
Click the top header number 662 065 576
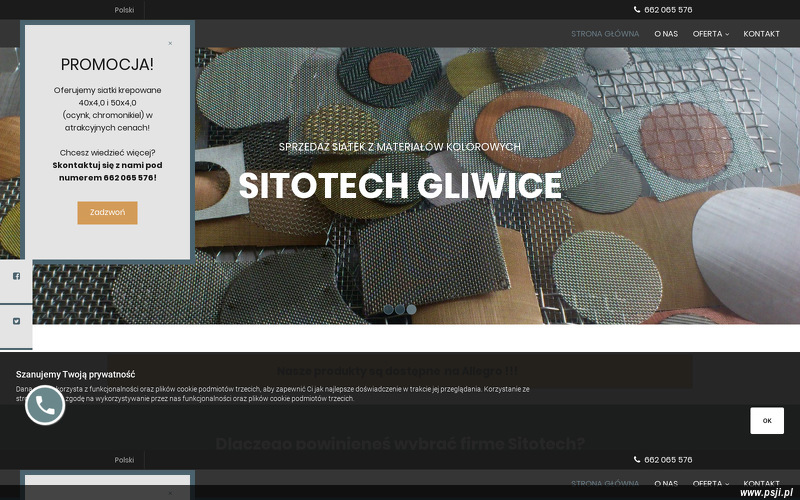(x=668, y=10)
